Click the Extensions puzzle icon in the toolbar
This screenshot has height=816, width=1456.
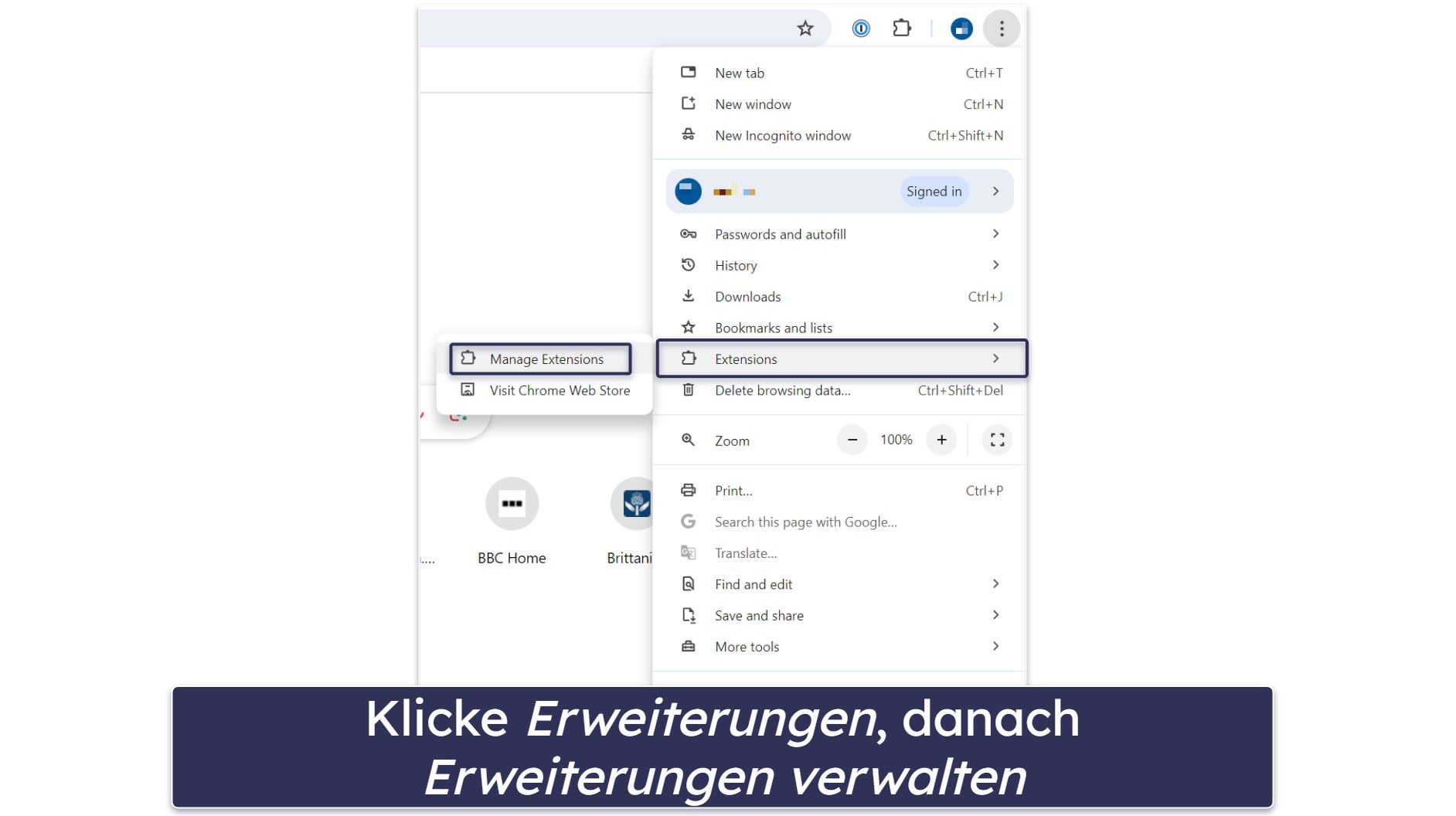[x=902, y=29]
